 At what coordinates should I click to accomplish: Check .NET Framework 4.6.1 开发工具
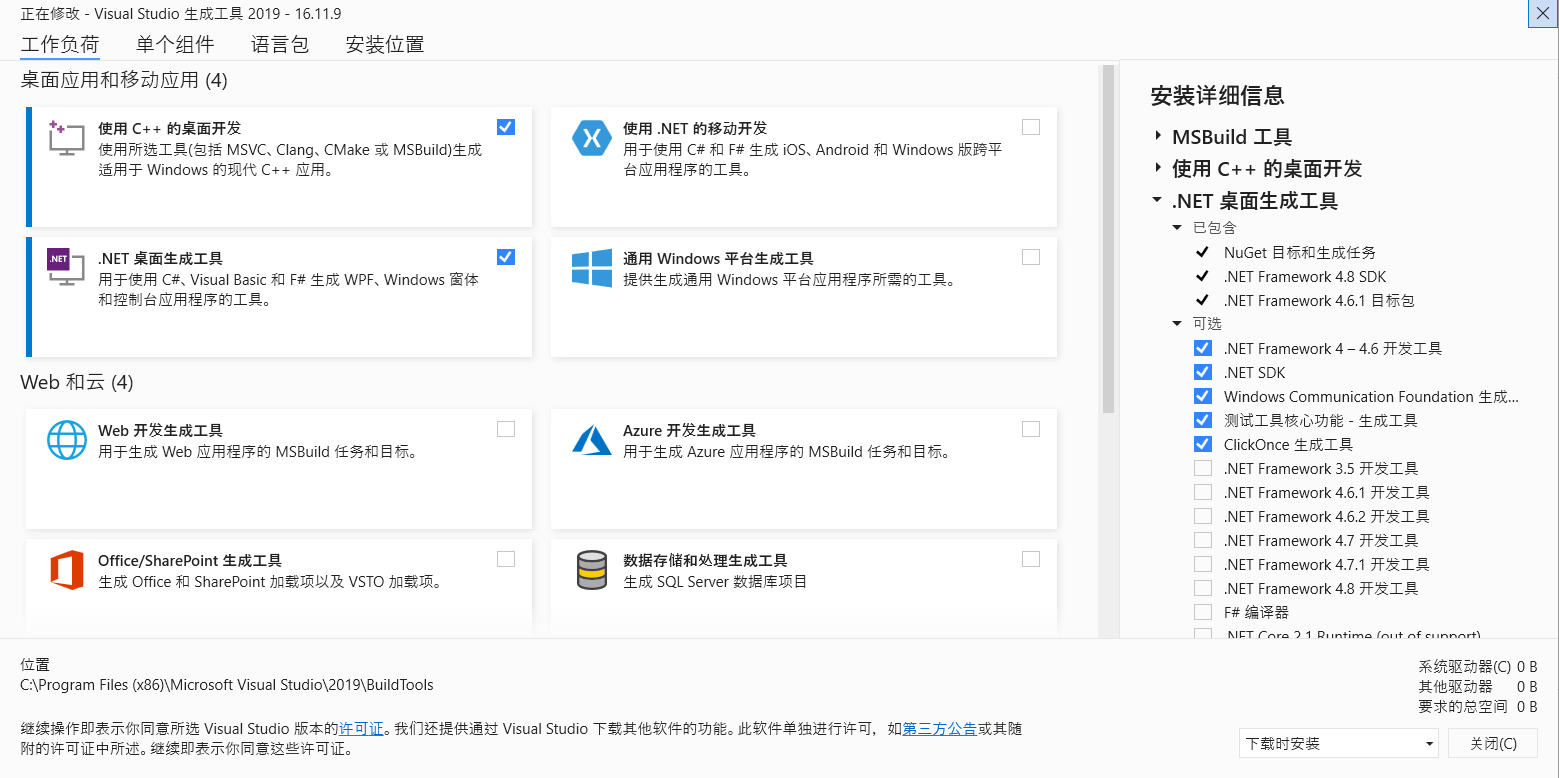tap(1203, 492)
